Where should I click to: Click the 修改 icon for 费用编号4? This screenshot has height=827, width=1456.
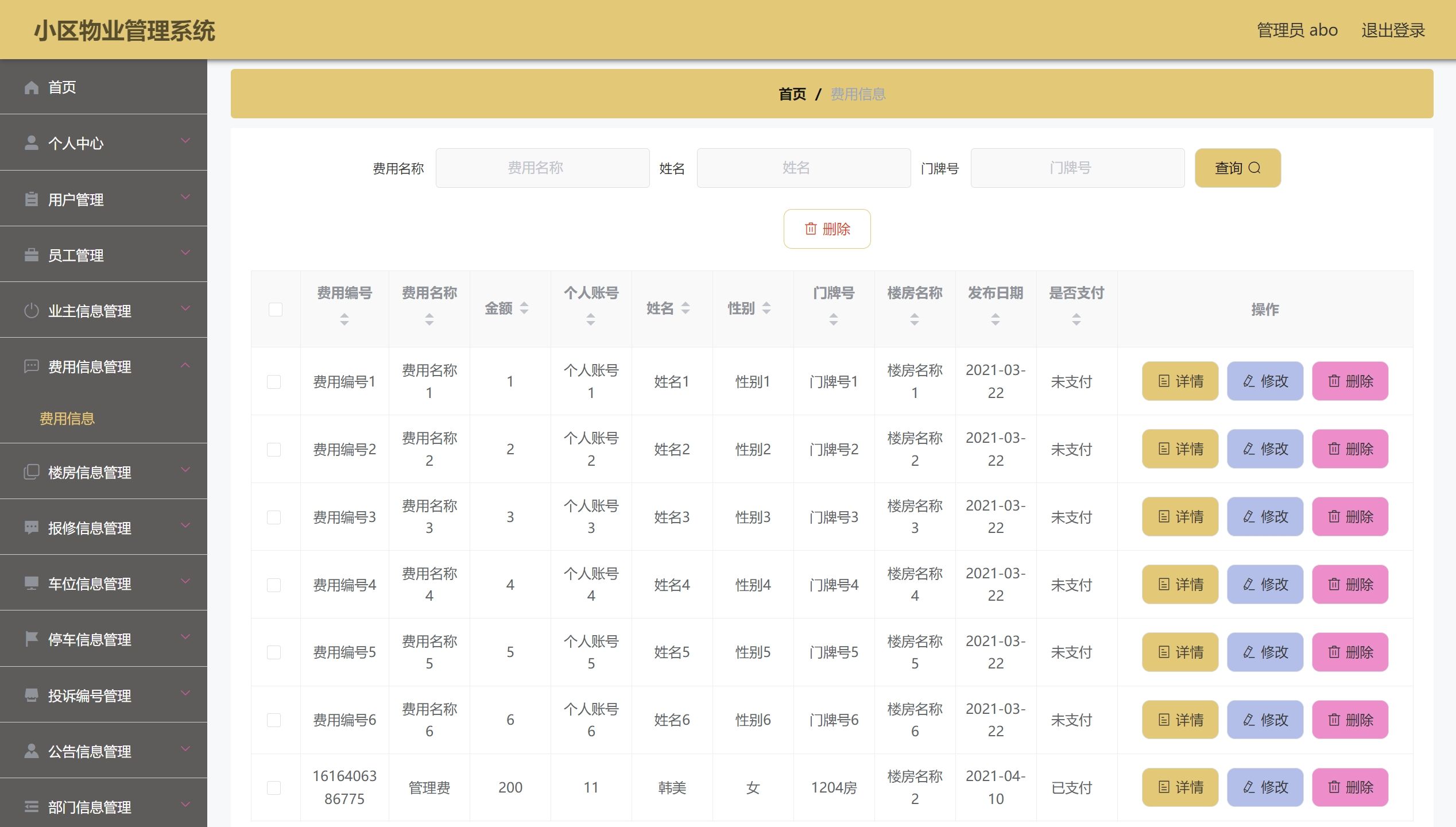pyautogui.click(x=1266, y=584)
